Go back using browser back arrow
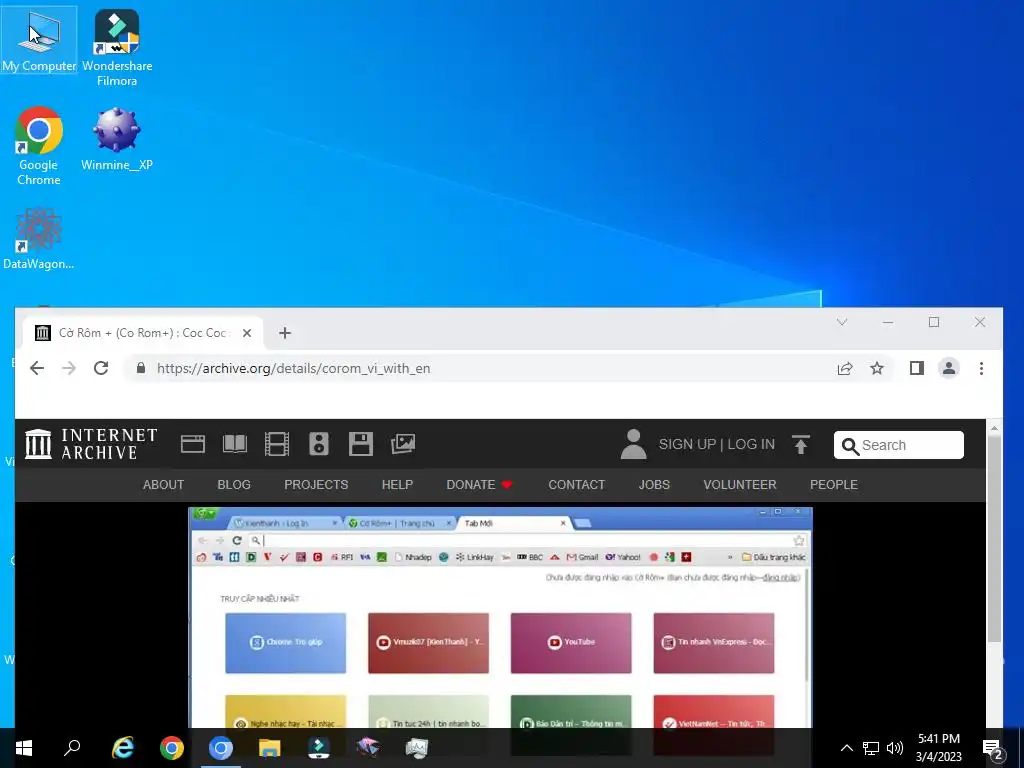This screenshot has width=1024, height=768. point(37,368)
